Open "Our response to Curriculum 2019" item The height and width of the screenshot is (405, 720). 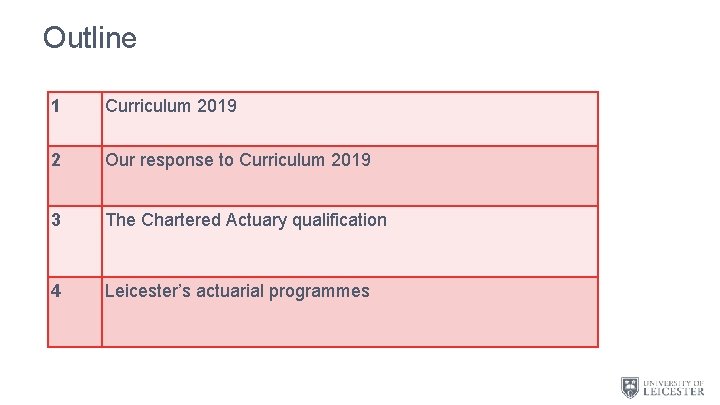tap(238, 160)
